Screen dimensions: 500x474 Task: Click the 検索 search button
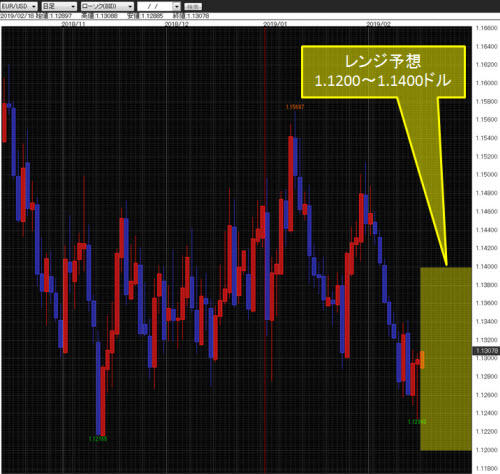pyautogui.click(x=193, y=6)
